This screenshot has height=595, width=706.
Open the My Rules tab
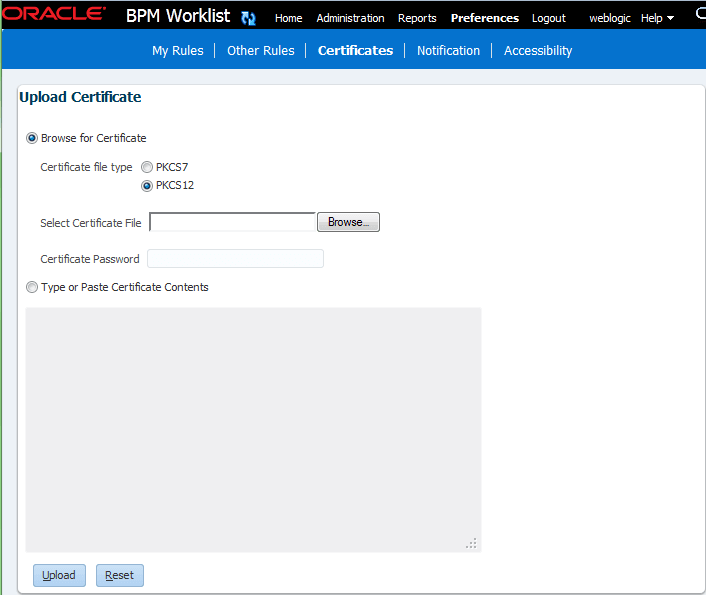[178, 50]
